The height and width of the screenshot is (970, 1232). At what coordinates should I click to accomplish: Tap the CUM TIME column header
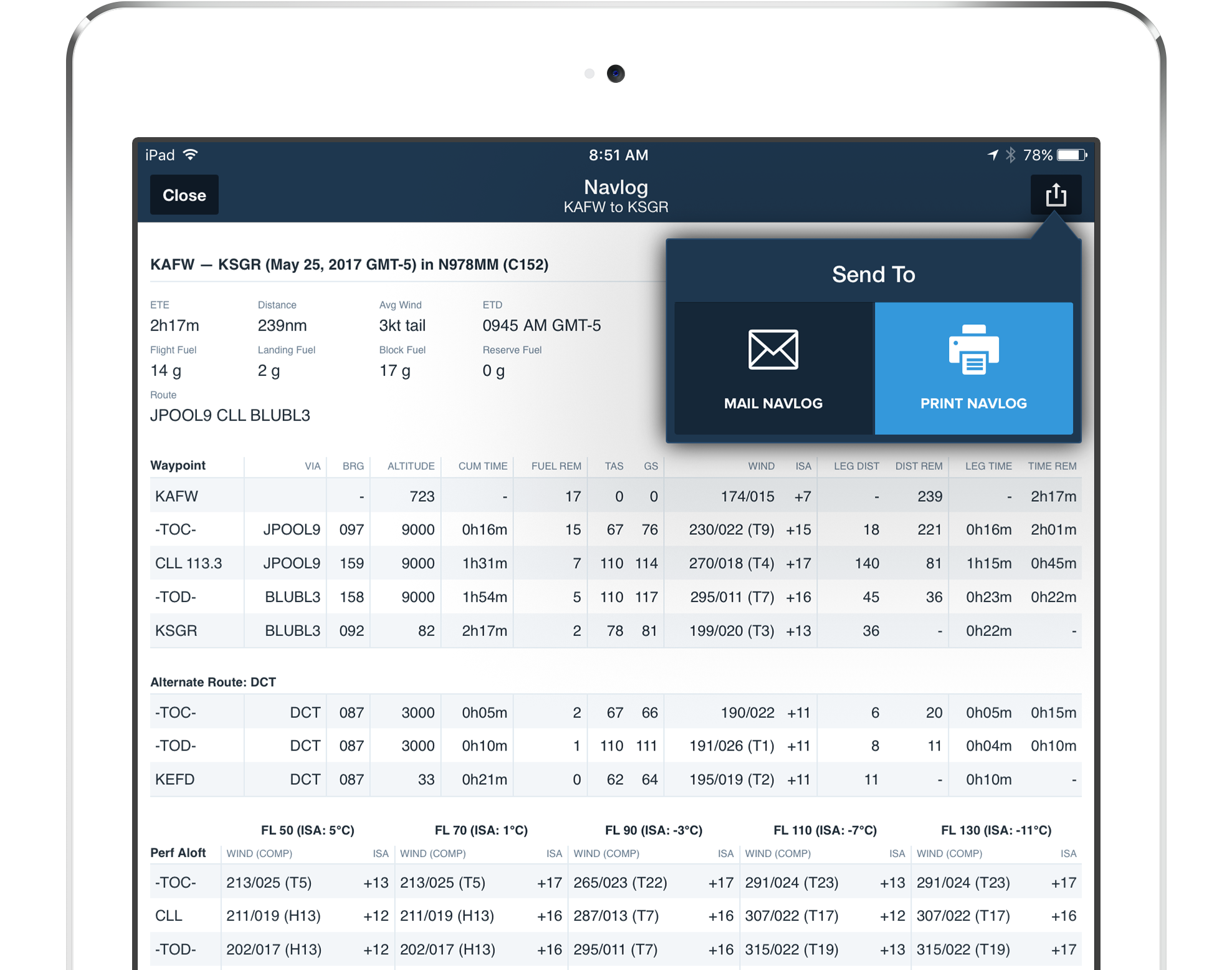click(x=483, y=466)
